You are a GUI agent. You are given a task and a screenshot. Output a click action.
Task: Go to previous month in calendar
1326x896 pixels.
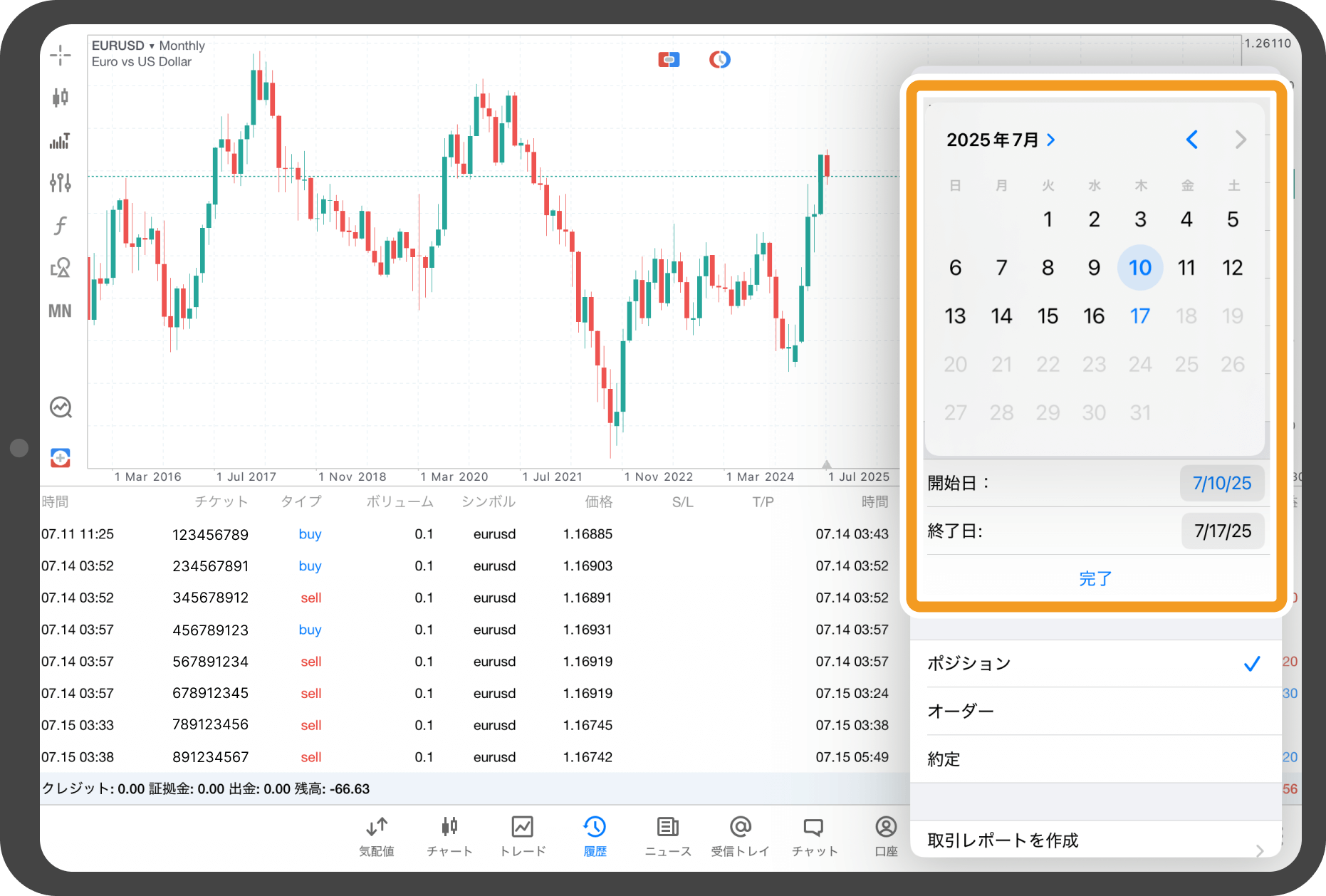1192,140
